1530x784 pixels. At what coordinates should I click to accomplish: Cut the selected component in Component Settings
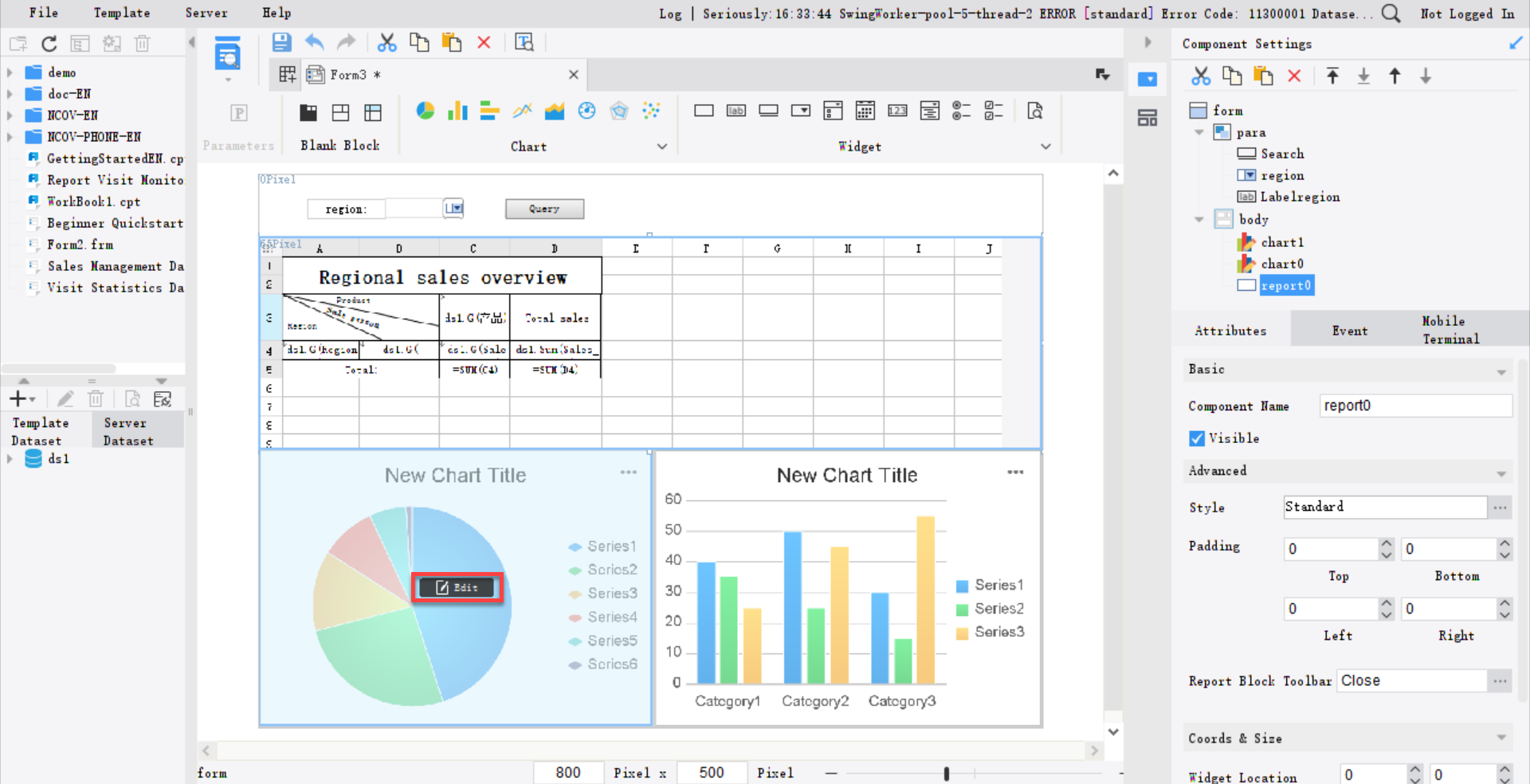(1200, 76)
